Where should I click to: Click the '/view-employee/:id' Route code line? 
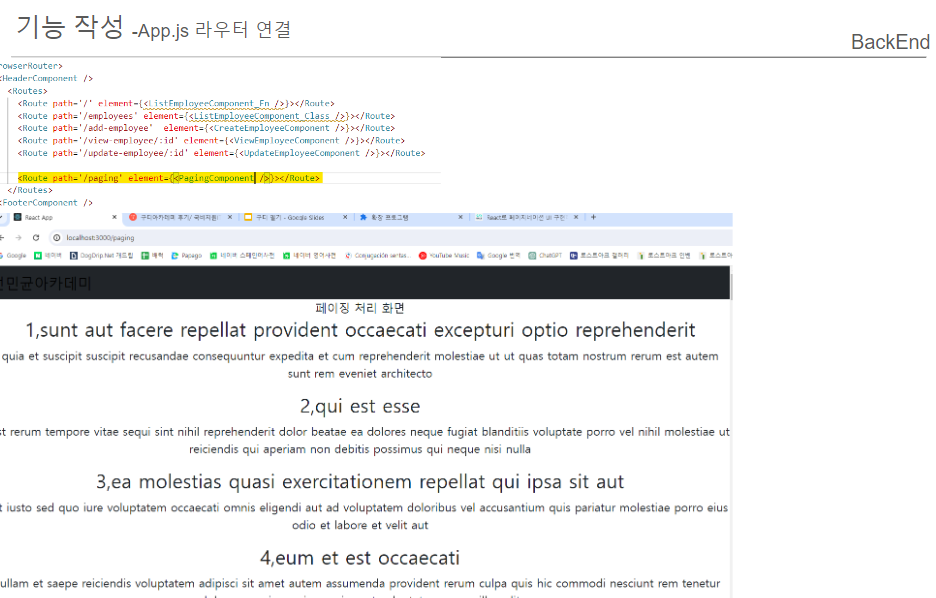pos(211,141)
